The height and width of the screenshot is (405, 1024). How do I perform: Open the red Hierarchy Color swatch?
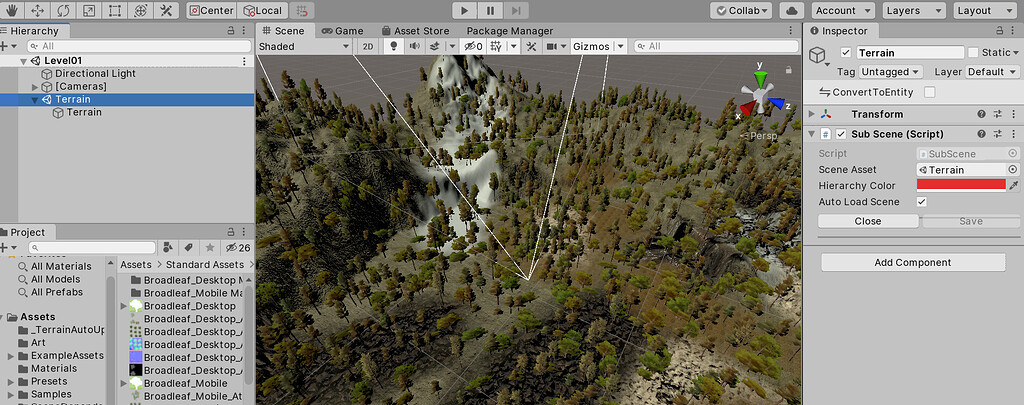click(x=961, y=185)
